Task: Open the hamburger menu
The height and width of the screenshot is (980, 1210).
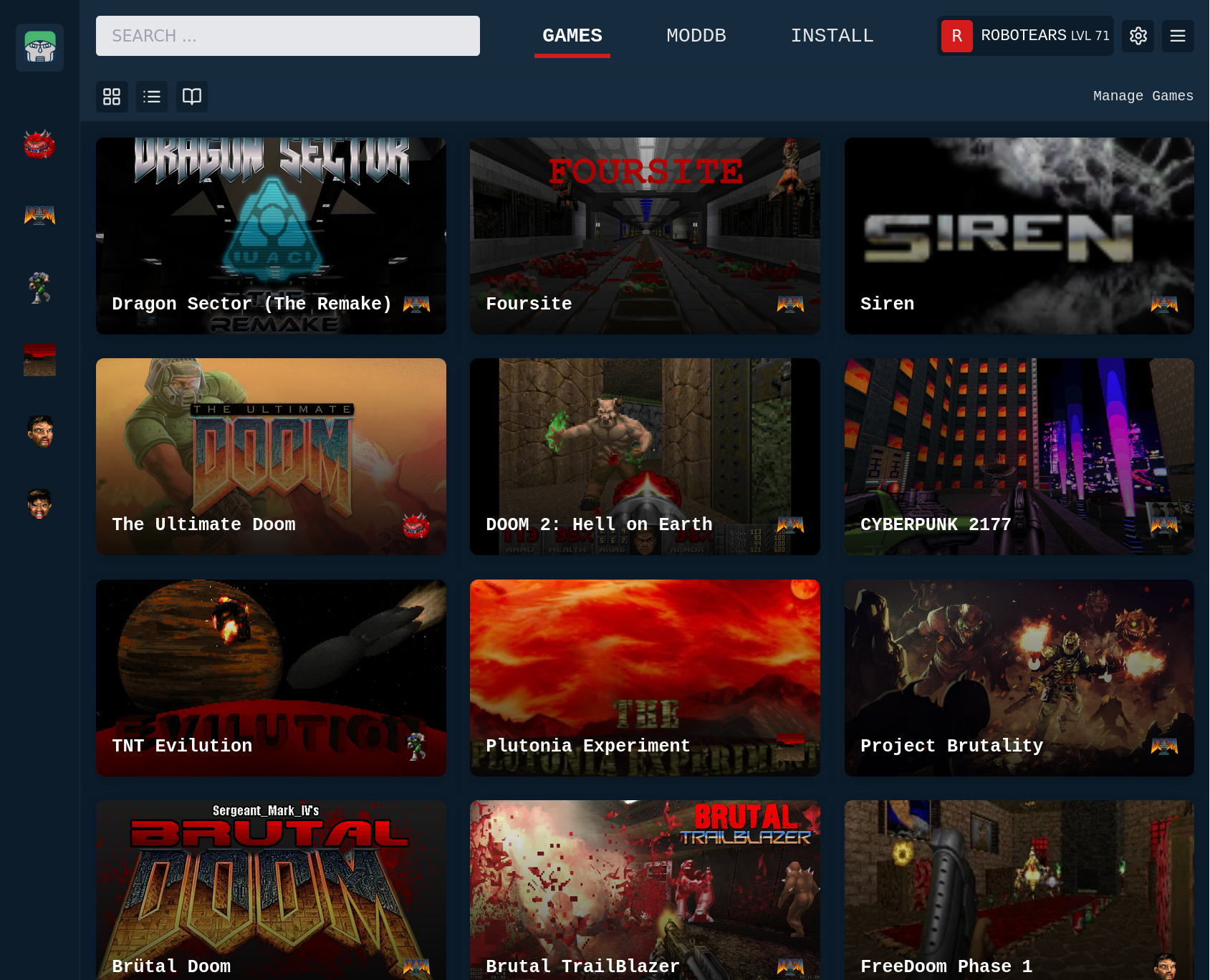Action: [x=1178, y=36]
